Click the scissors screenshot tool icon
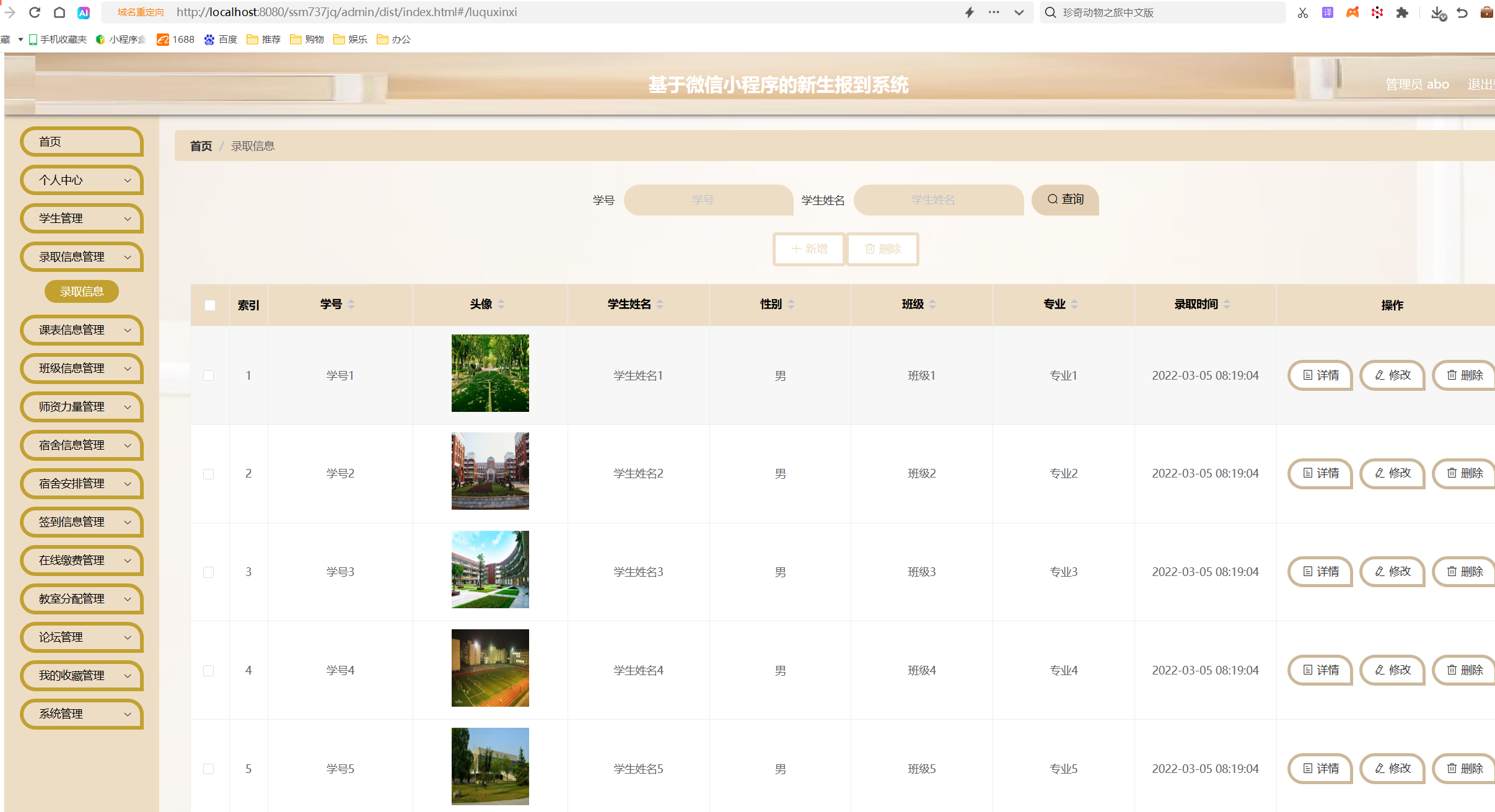Viewport: 1495px width, 812px height. click(x=1303, y=12)
